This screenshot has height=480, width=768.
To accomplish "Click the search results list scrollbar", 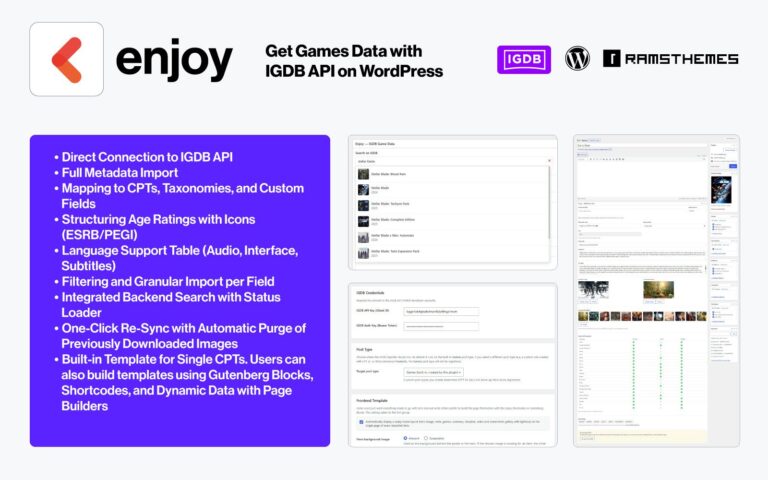I will tap(549, 203).
